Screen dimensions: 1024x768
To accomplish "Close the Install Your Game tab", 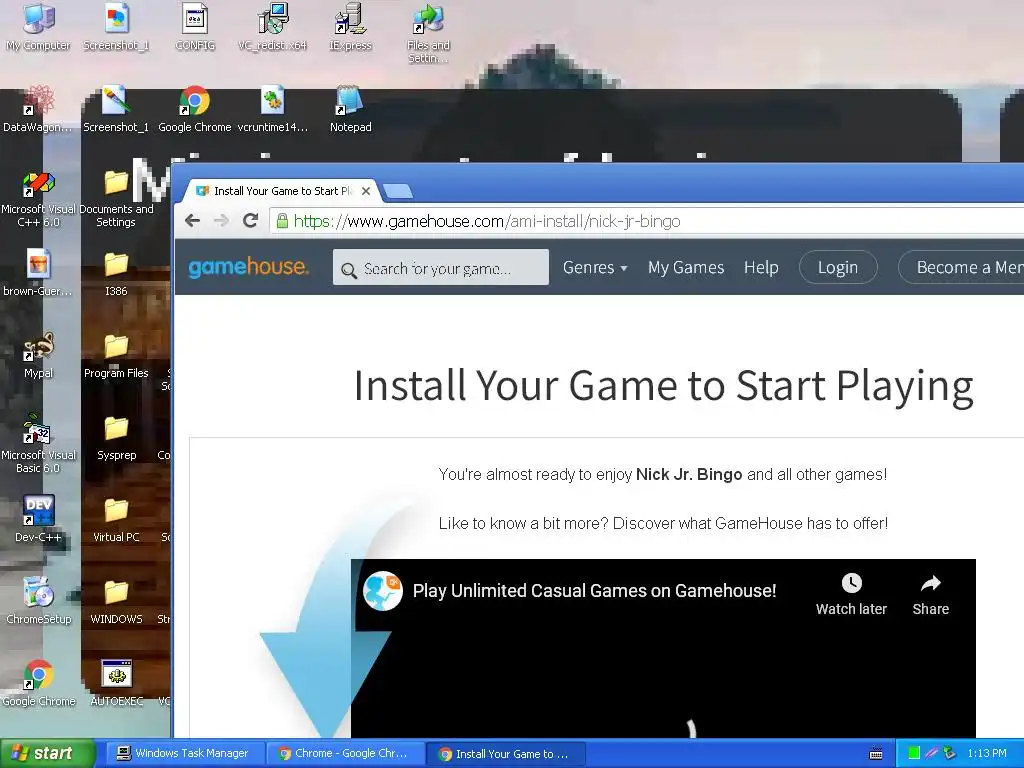I will click(366, 191).
